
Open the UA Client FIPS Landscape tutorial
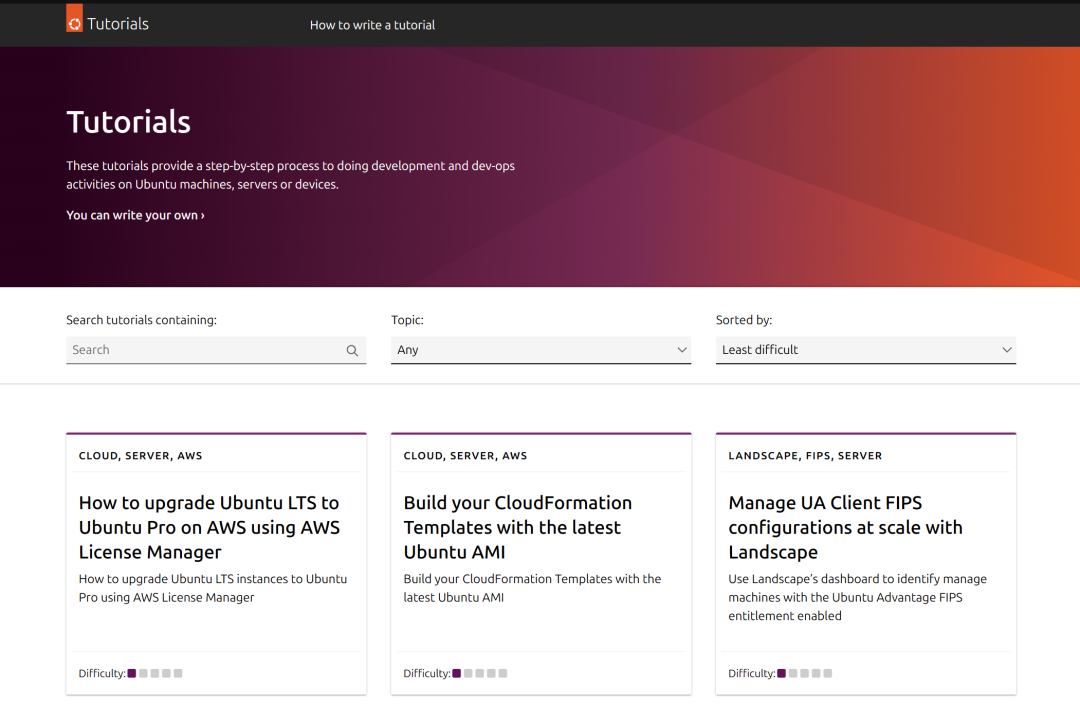pyautogui.click(x=845, y=527)
